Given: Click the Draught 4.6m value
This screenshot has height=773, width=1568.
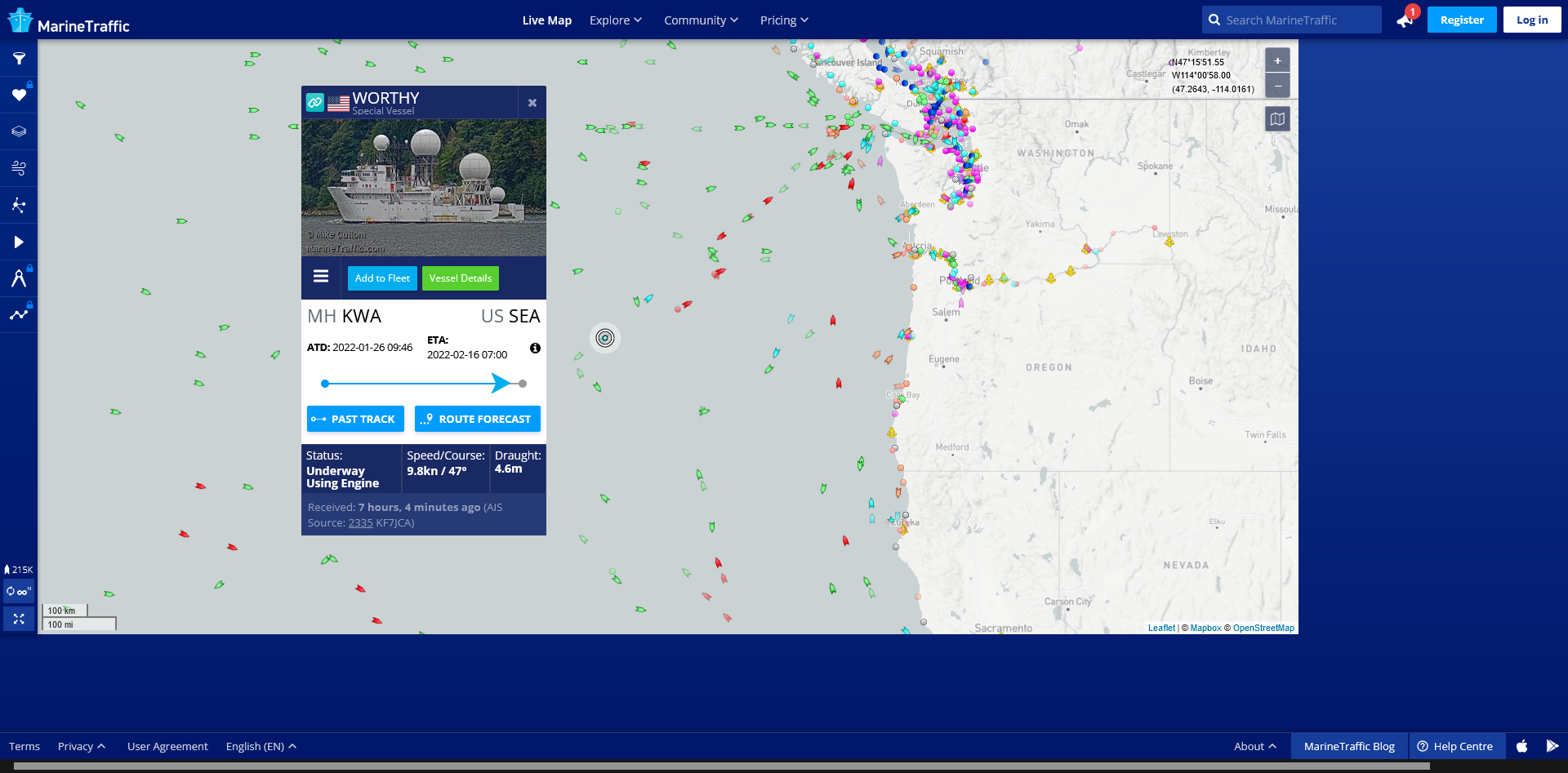Looking at the screenshot, I should point(508,469).
